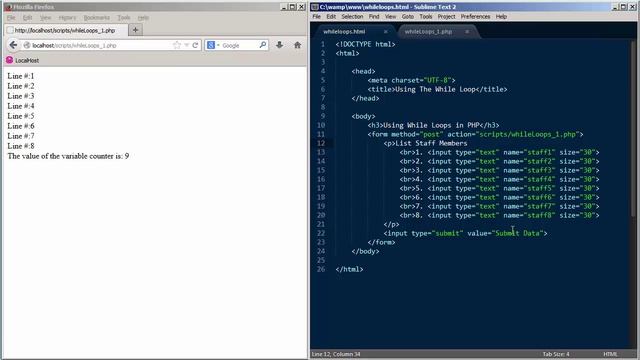640x360 pixels.
Task: Open Sublime Text Selection menu
Action: pos(352,17)
